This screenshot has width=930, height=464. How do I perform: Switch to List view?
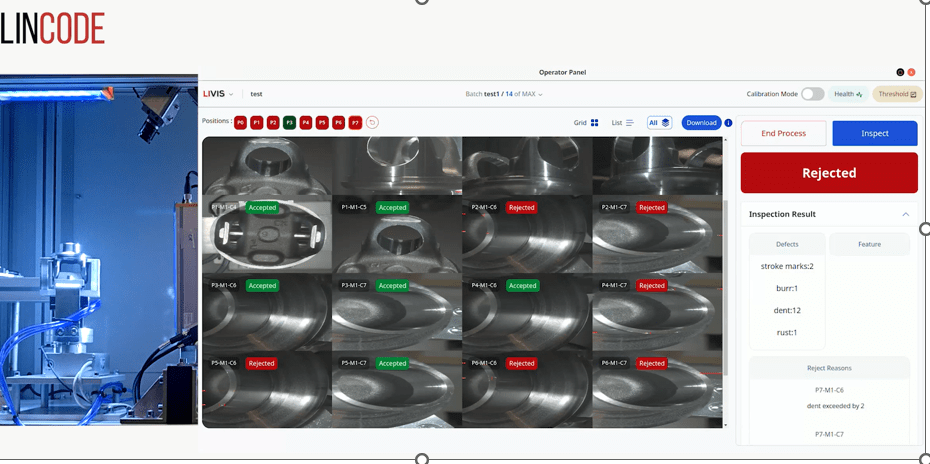click(x=622, y=123)
